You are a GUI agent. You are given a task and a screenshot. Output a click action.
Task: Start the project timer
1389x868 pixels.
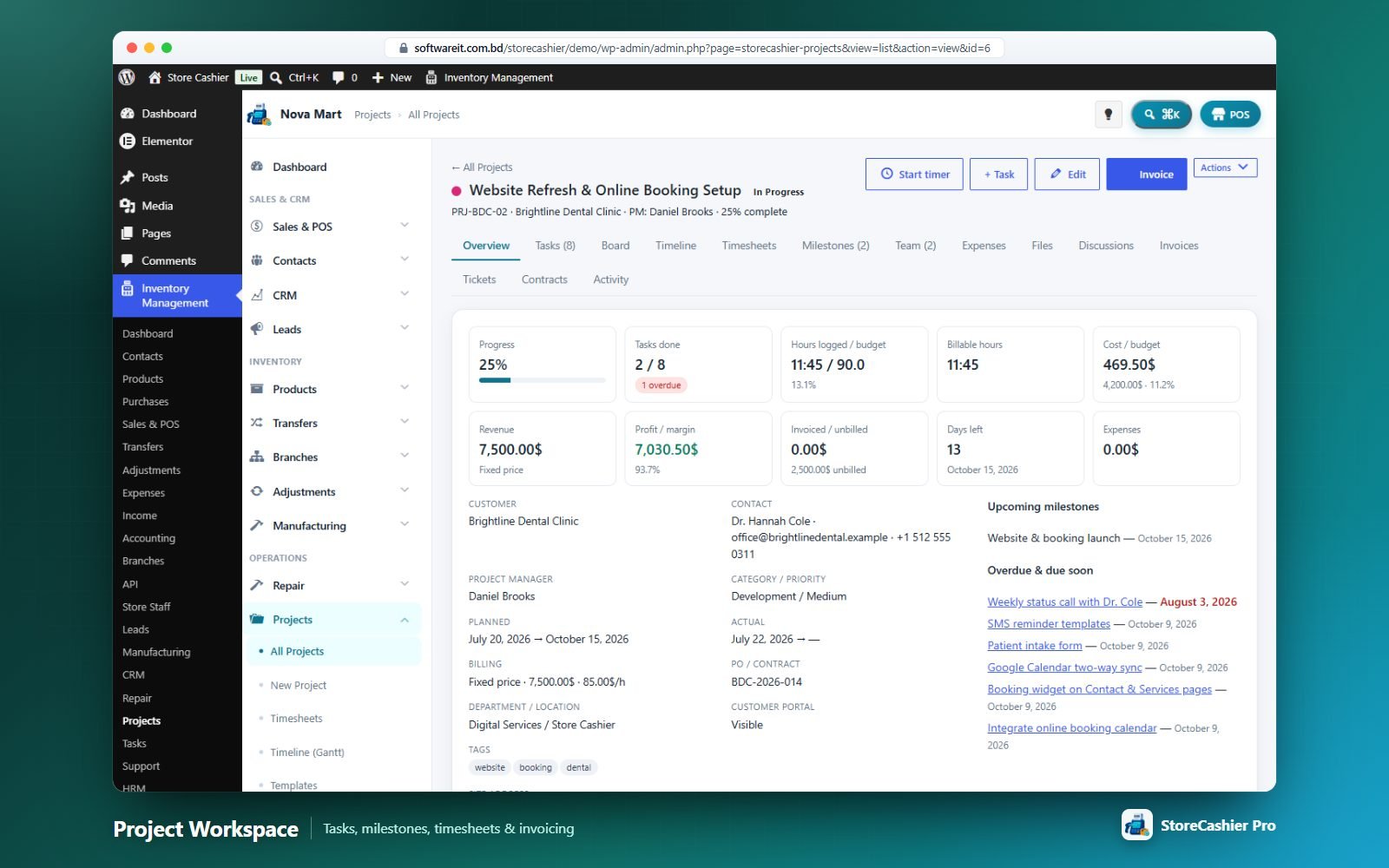coord(914,174)
